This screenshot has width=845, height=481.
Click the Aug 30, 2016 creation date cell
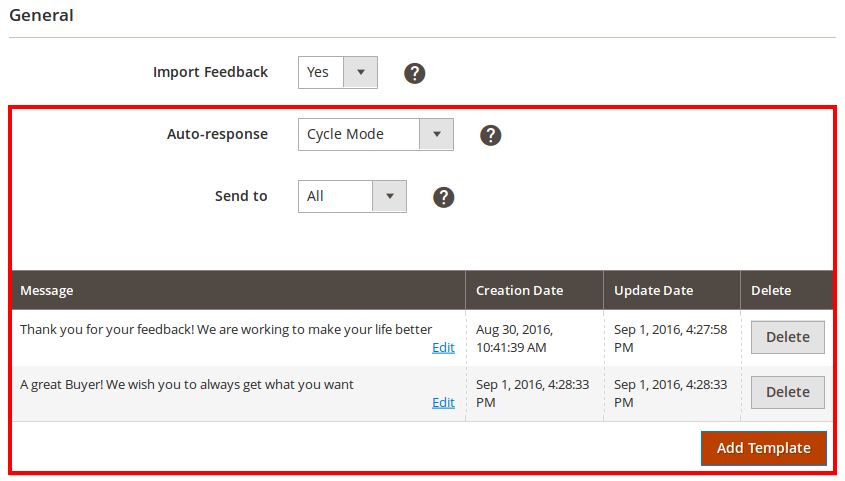coord(514,338)
